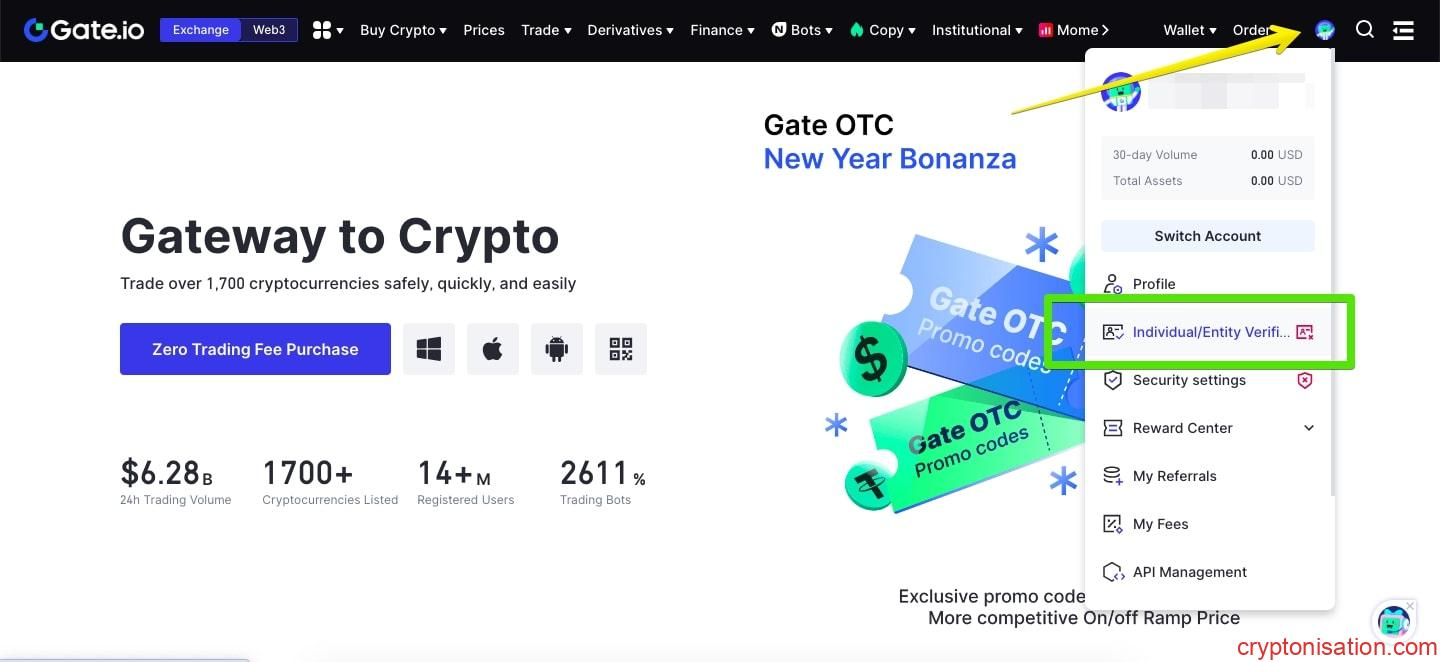Select Individual/Entity Verification menu item
This screenshot has height=662, width=1440.
point(1210,332)
